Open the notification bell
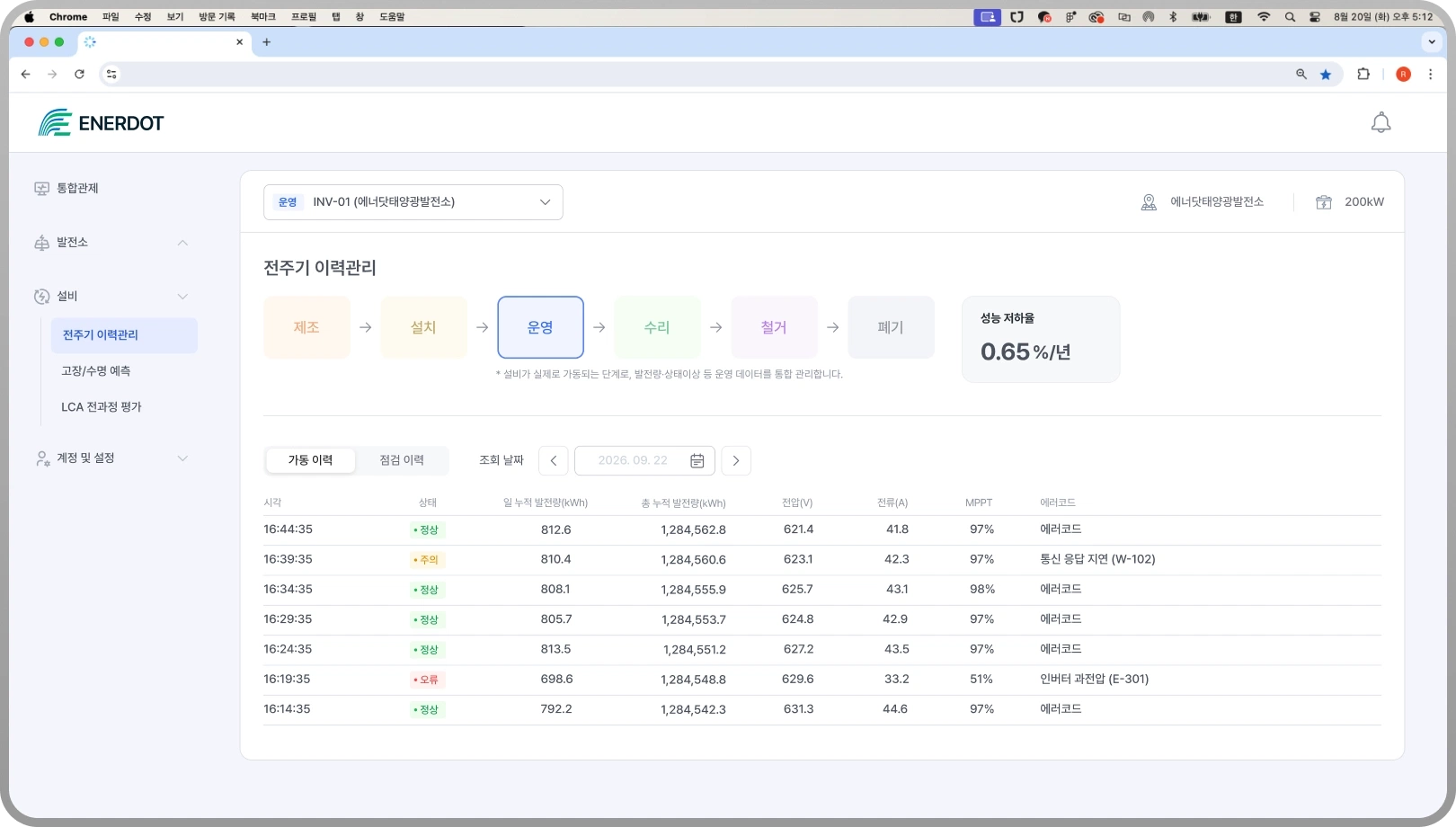This screenshot has height=827, width=1456. tap(1381, 123)
